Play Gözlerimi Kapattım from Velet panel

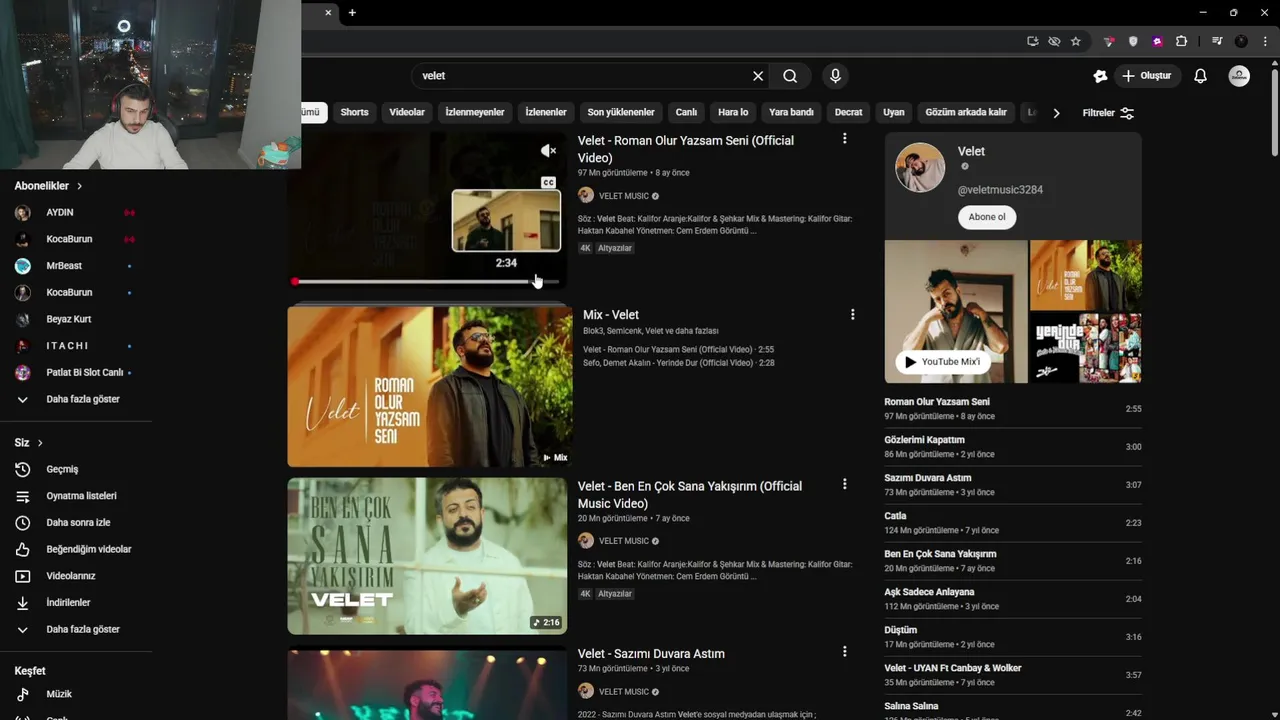(1012, 447)
